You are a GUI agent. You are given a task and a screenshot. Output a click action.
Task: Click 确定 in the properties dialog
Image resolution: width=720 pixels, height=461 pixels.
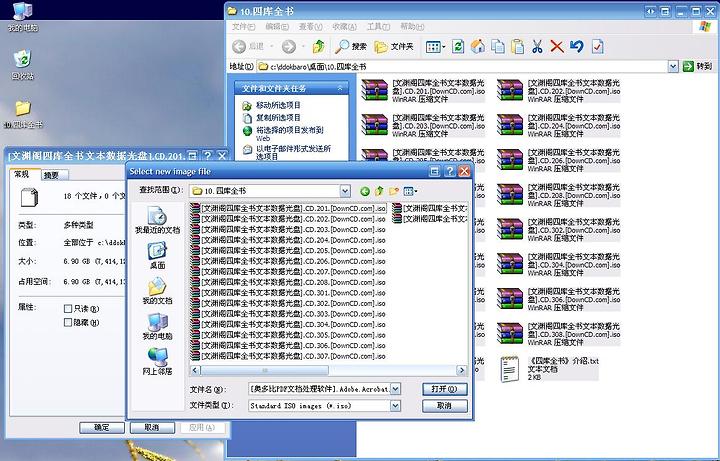(x=102, y=427)
